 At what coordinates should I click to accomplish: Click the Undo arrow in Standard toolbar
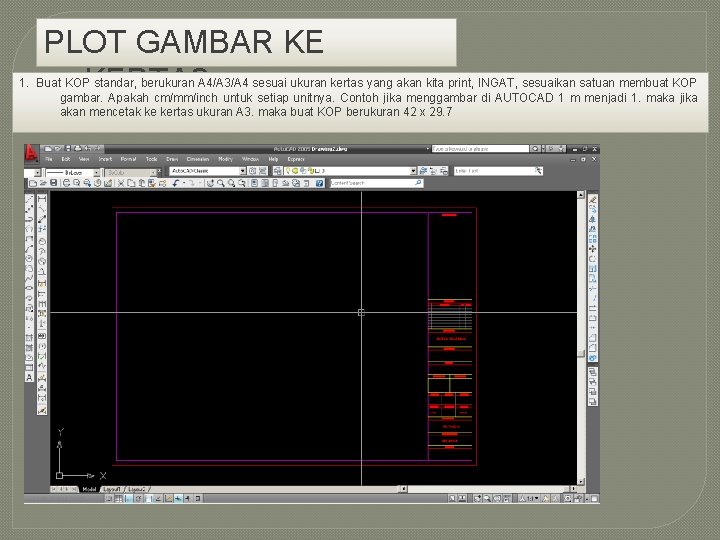pos(175,183)
